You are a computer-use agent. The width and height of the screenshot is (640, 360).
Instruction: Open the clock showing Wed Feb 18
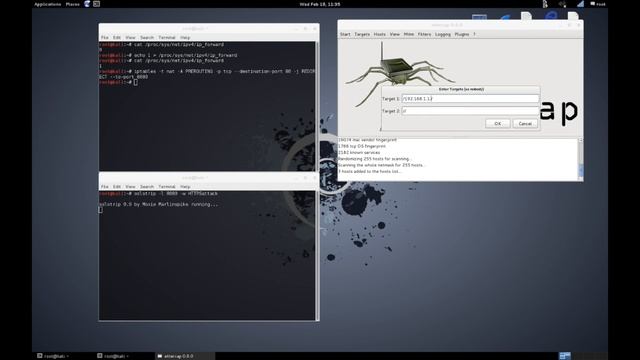point(320,4)
